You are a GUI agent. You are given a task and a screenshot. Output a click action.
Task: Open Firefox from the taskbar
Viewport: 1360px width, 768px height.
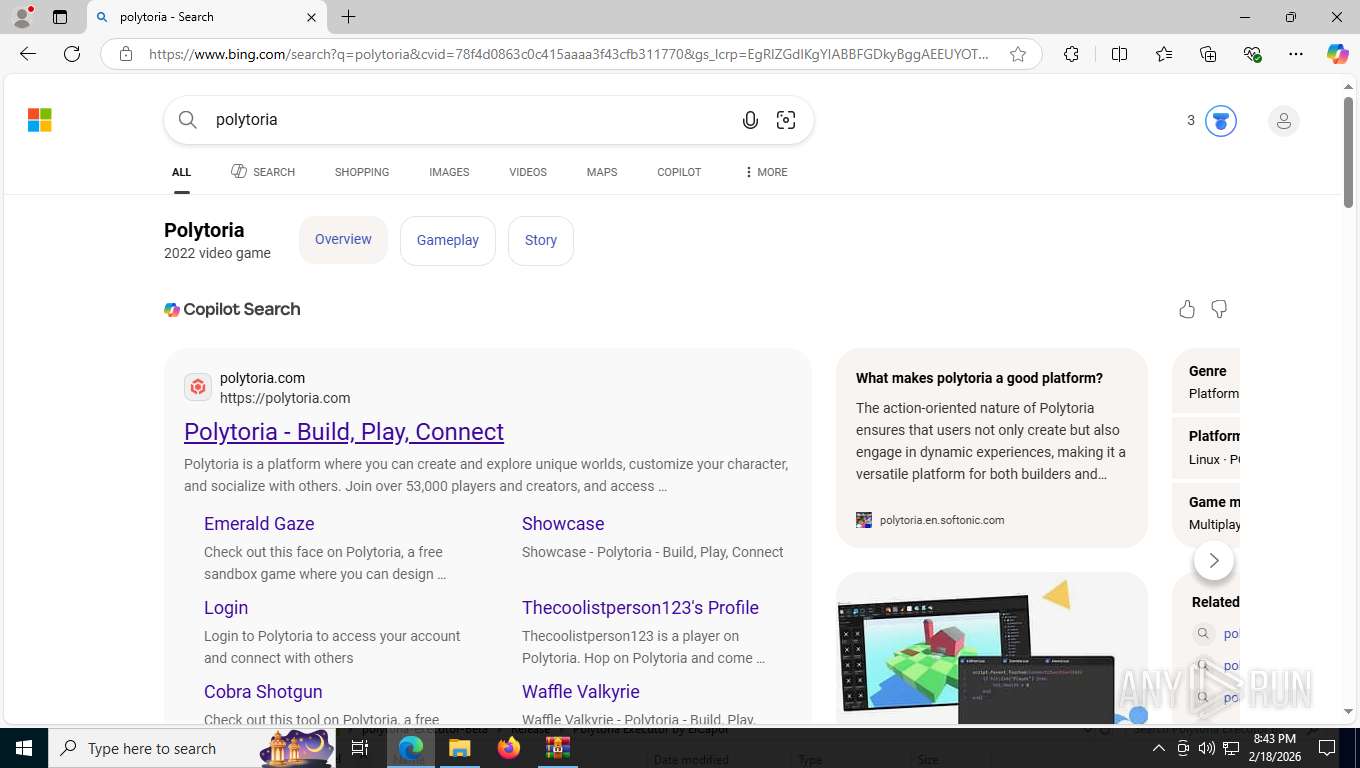coord(509,748)
